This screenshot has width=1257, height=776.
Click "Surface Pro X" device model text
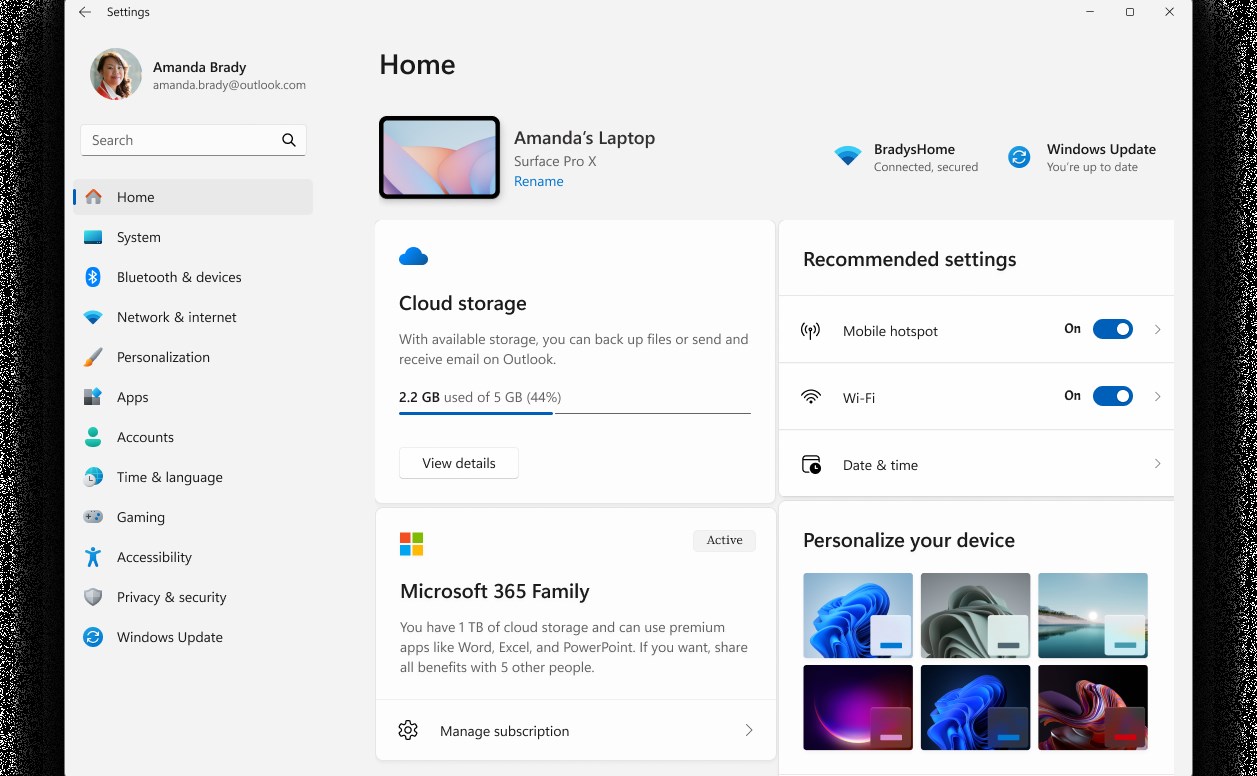pos(555,161)
